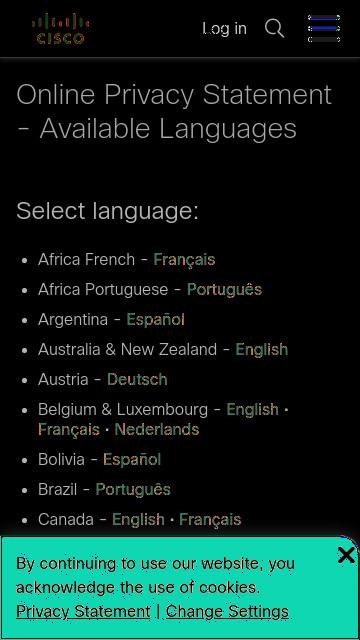Click Change Settings in cookie banner
Image resolution: width=360 pixels, height=640 pixels.
(227, 611)
